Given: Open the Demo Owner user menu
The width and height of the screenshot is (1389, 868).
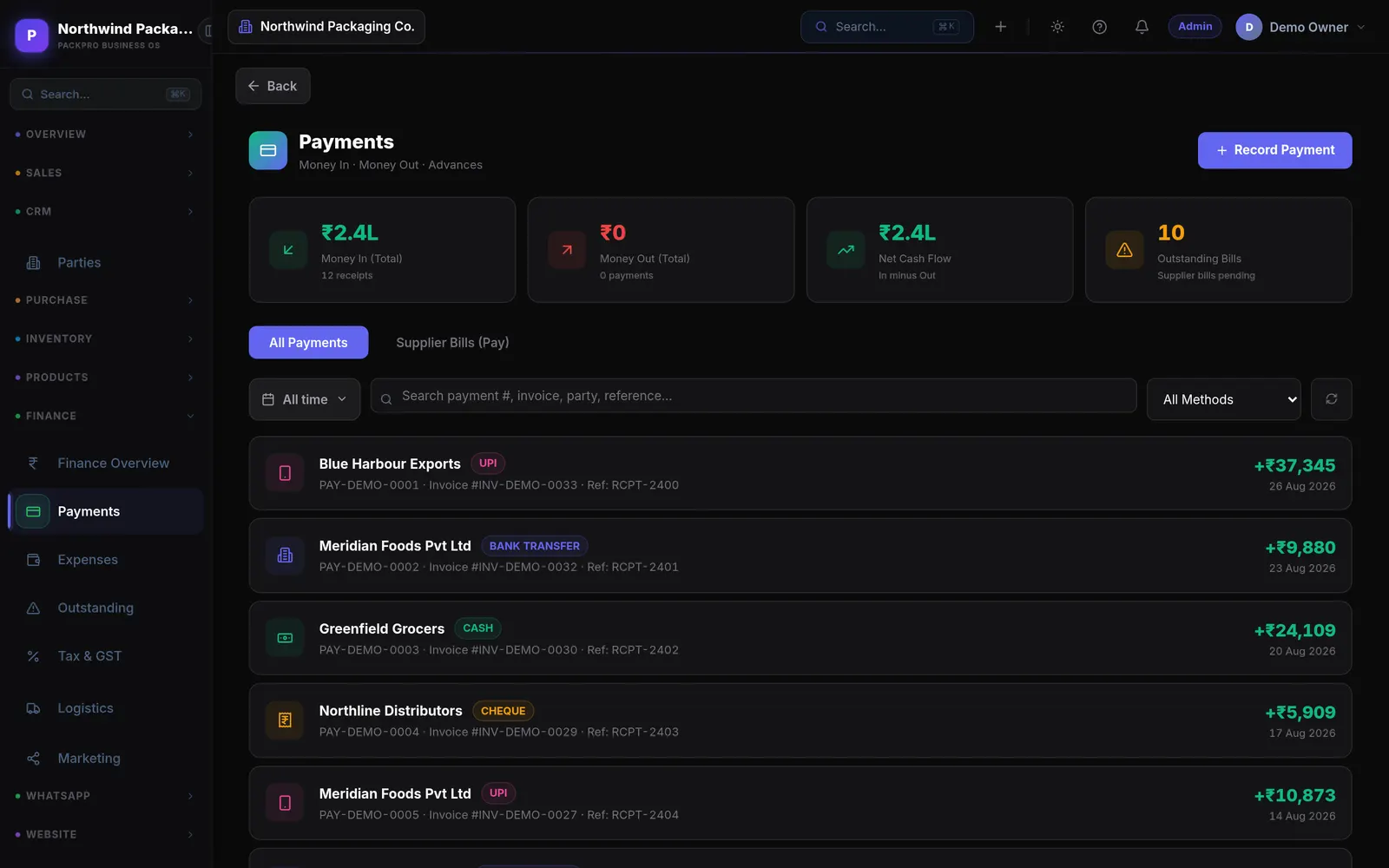Looking at the screenshot, I should click(1300, 27).
